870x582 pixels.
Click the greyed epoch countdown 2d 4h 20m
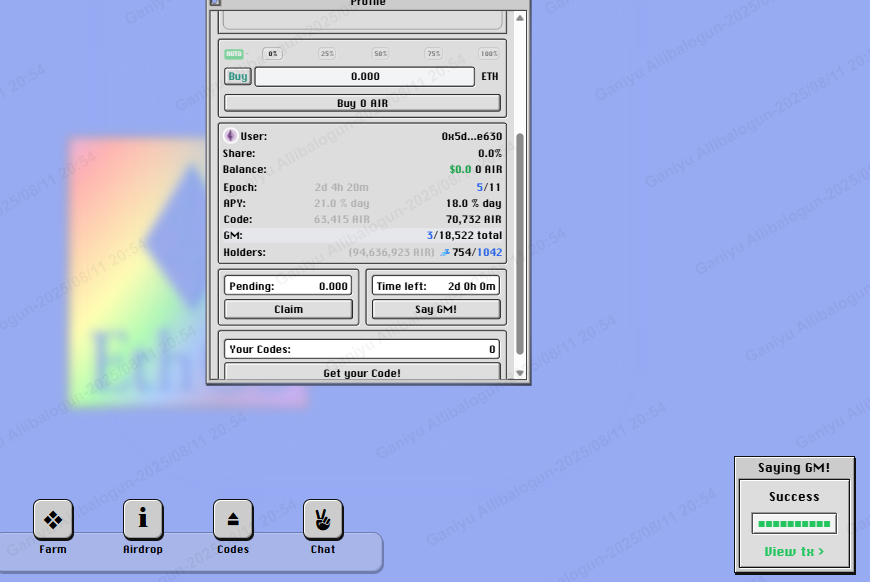342,188
